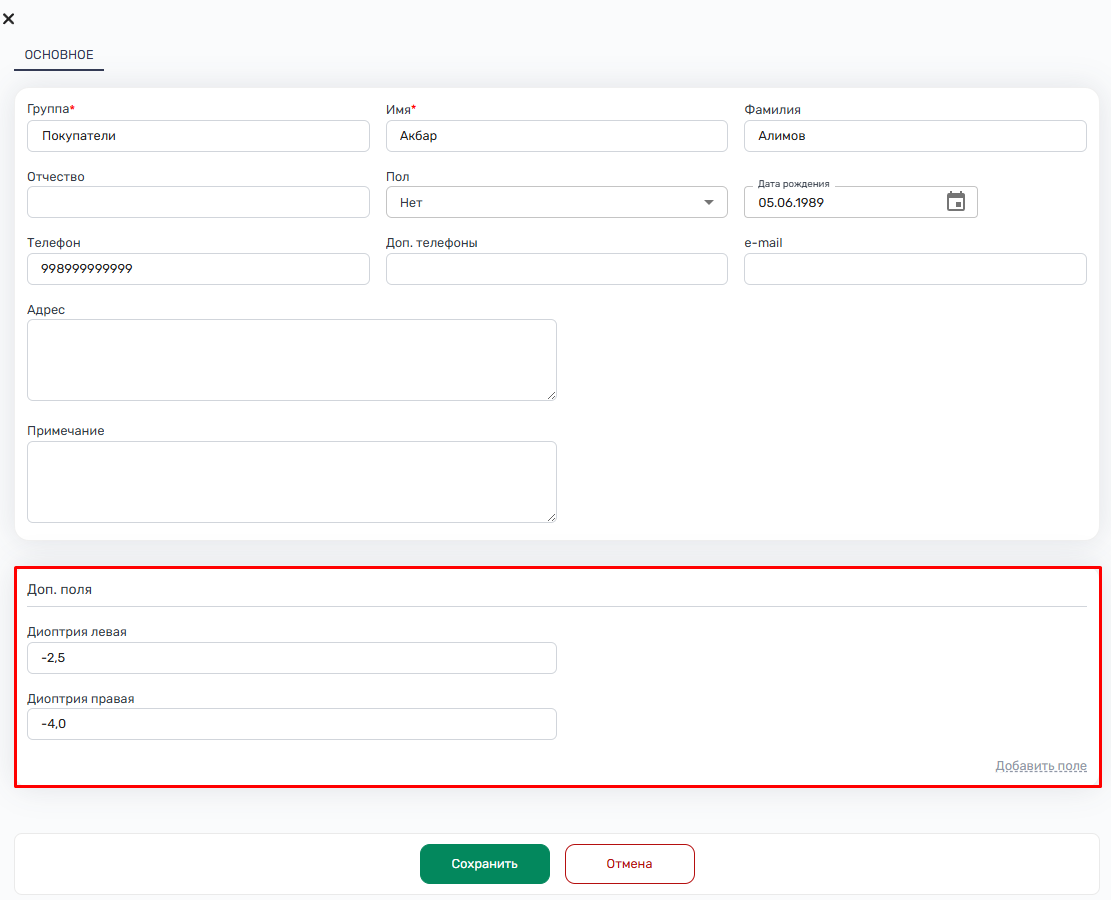The height and width of the screenshot is (900, 1111).
Task: Click the Фамилия field with Алимов
Action: (x=914, y=136)
